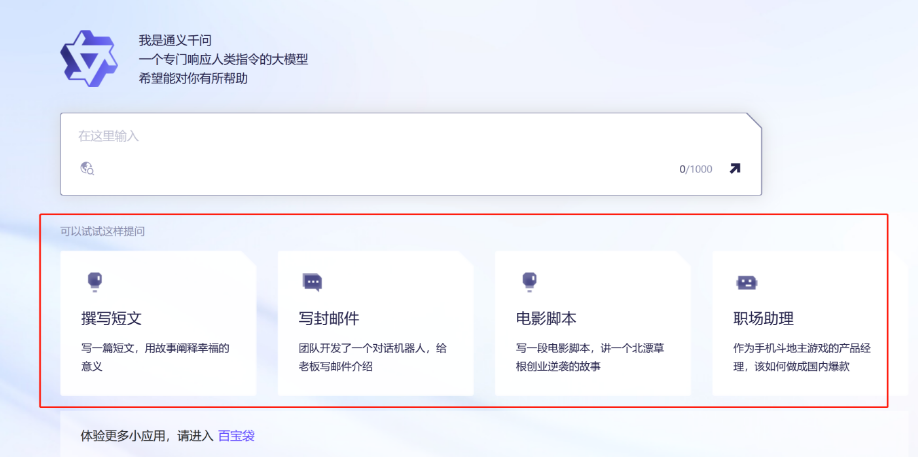Click description 写一篇短文，用故事阐释幸福的意义
918x457 pixels.
(x=155, y=358)
